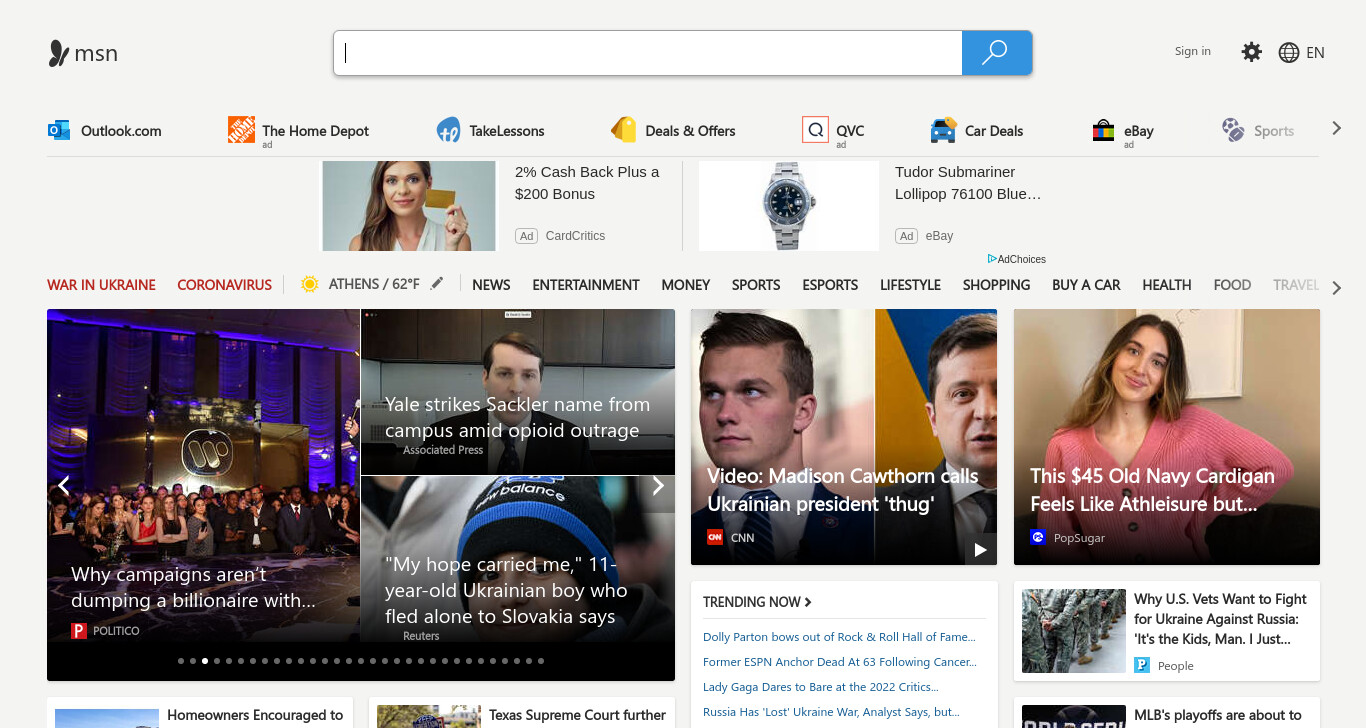Open the Deals & Offers tag icon
The width and height of the screenshot is (1366, 728).
624,130
